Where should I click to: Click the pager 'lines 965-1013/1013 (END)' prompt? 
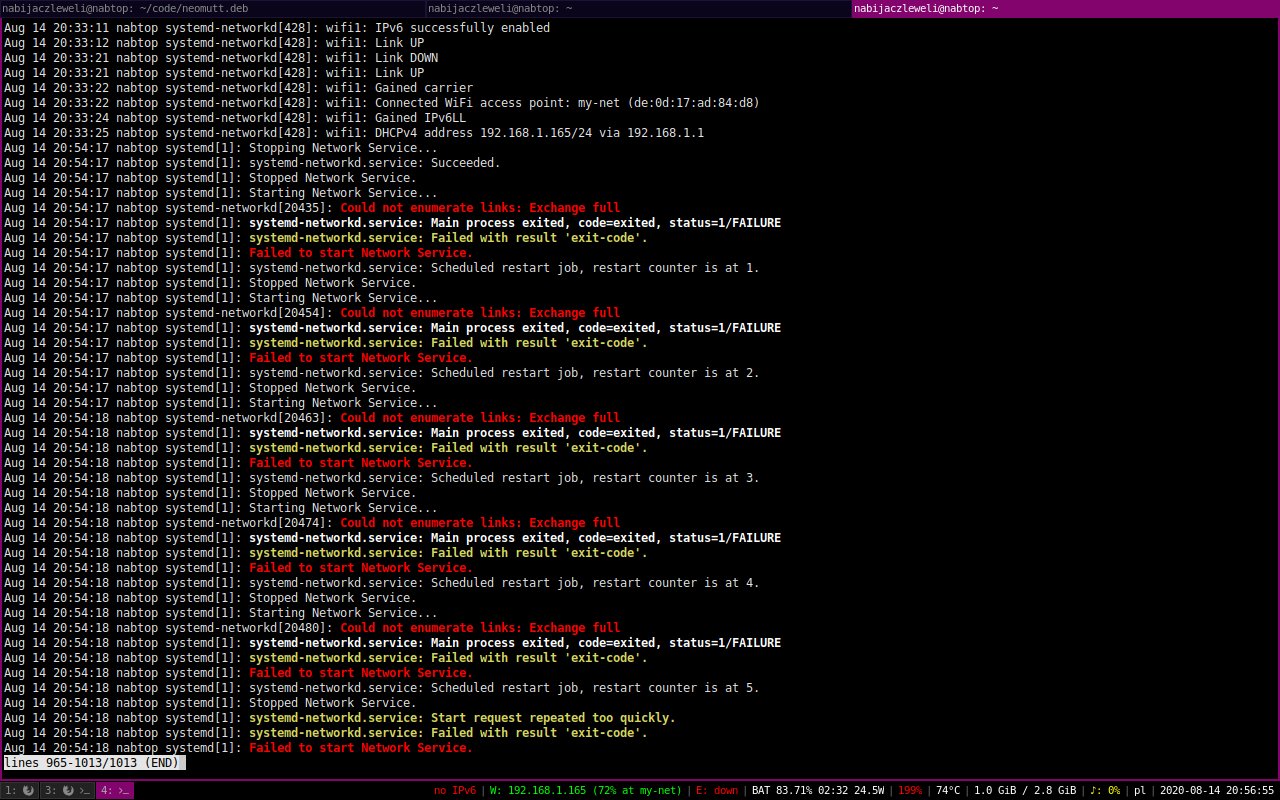coord(93,763)
